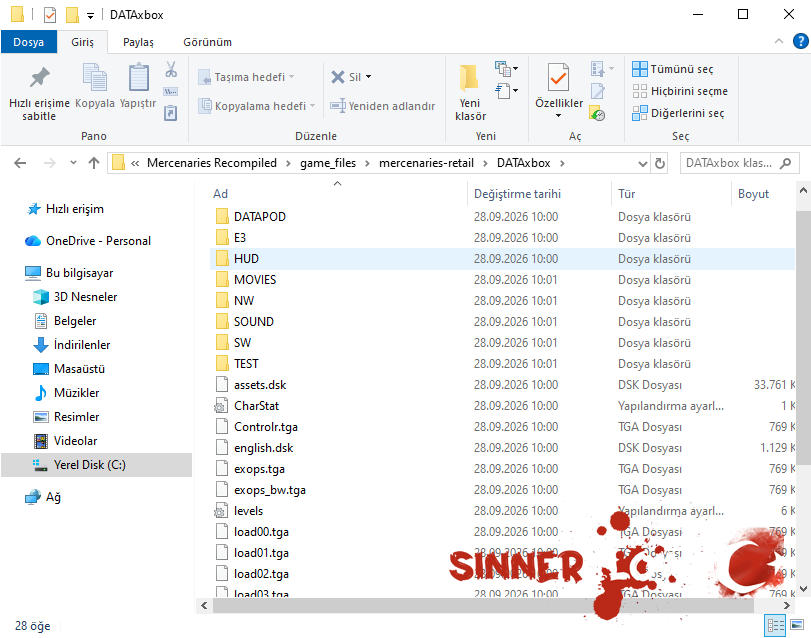Select the MOVIES folder
The image size is (811, 638).
[502, 280]
